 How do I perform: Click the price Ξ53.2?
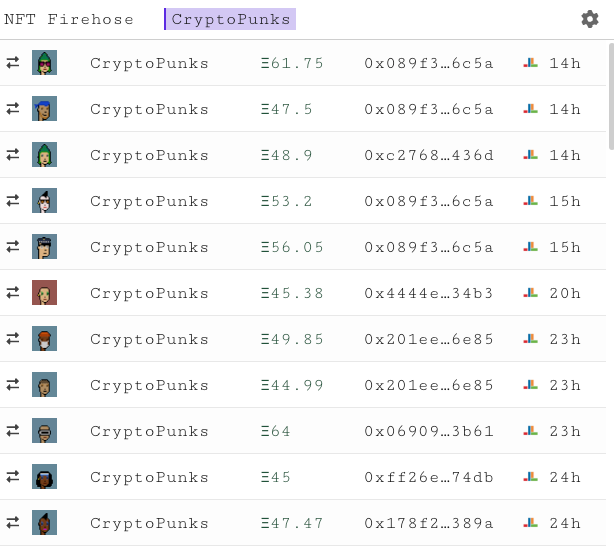287,201
